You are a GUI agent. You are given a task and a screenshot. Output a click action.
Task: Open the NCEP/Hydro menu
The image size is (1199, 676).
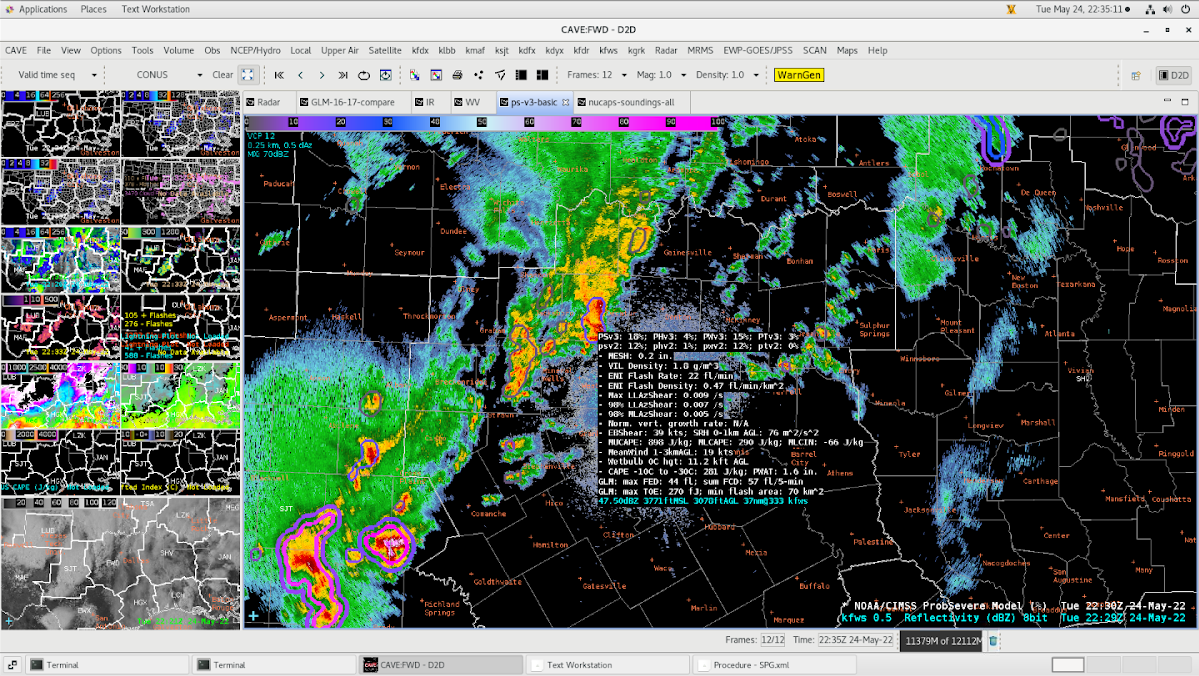point(255,50)
